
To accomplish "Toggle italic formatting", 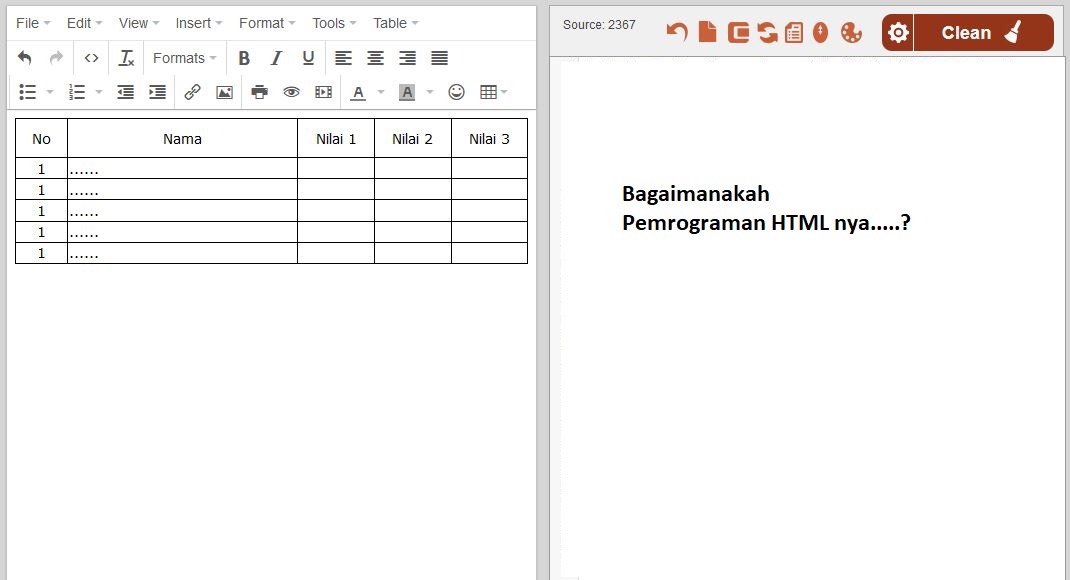I will (276, 57).
